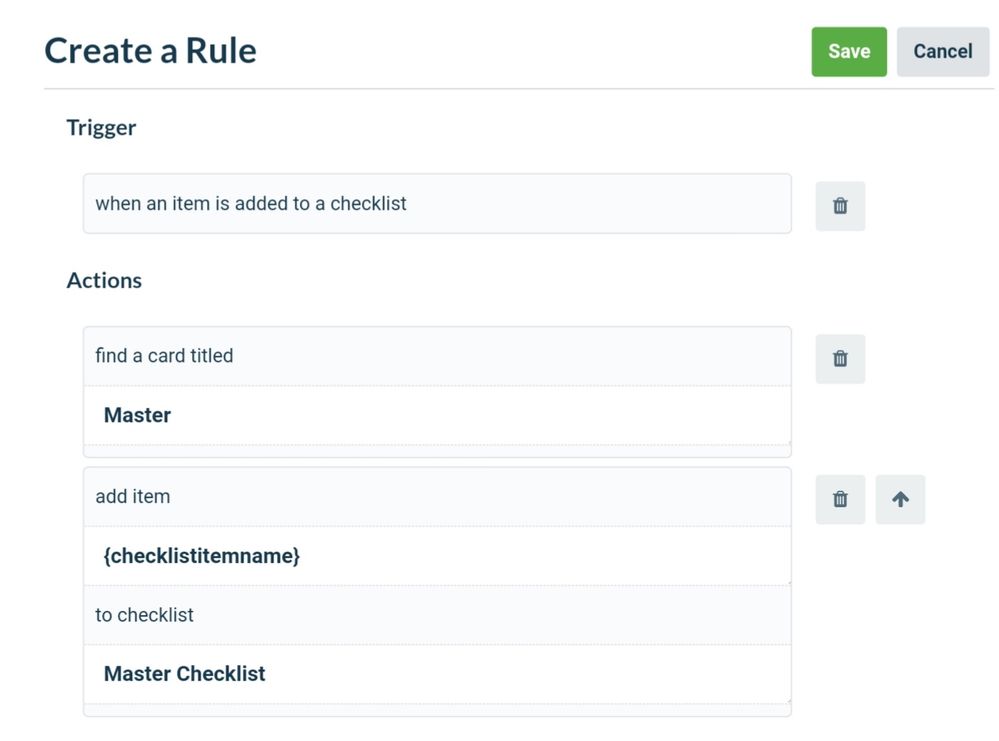Click the add item action label
The width and height of the screenshot is (999, 741).
pos(133,496)
